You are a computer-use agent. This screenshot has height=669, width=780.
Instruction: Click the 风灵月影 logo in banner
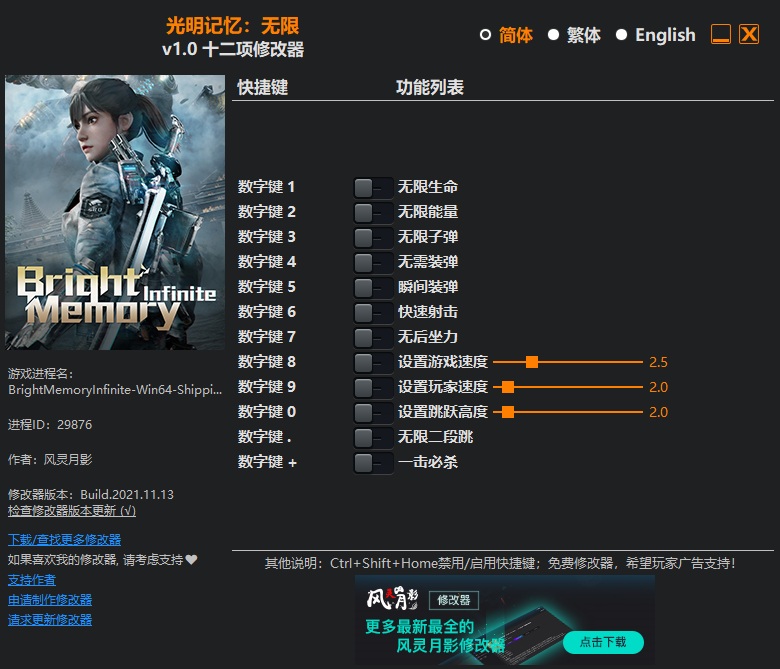[392, 599]
